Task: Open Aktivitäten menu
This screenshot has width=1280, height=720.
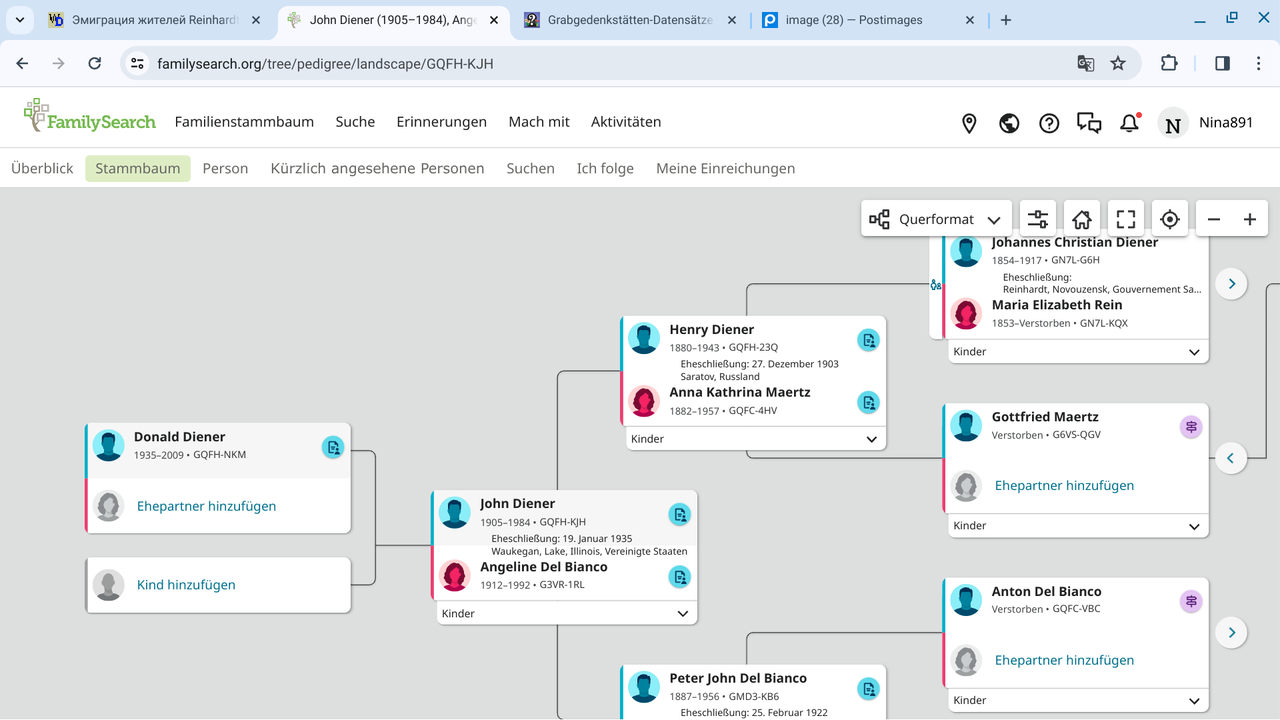Action: pos(626,122)
